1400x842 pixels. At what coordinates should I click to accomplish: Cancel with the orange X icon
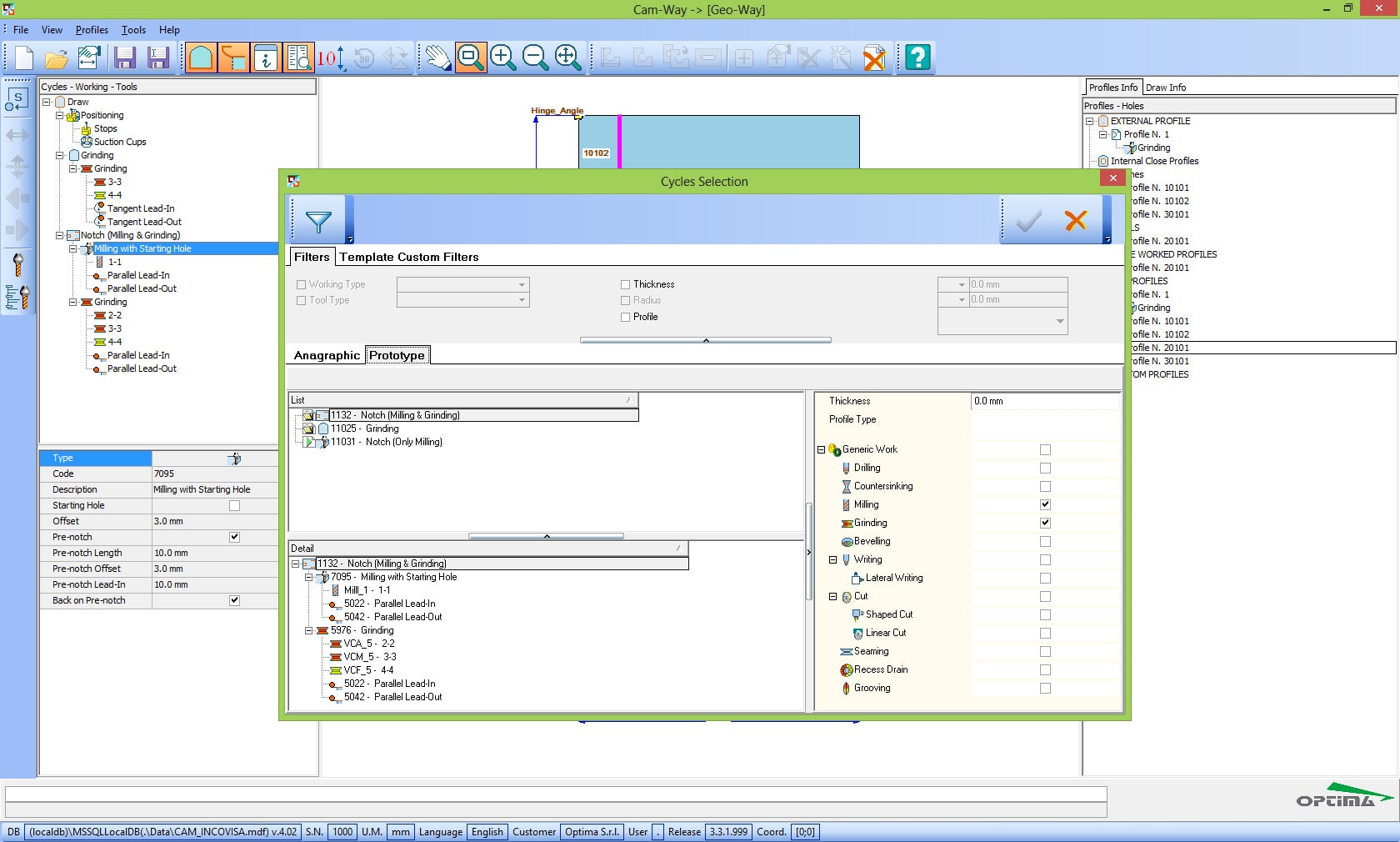click(x=1075, y=221)
